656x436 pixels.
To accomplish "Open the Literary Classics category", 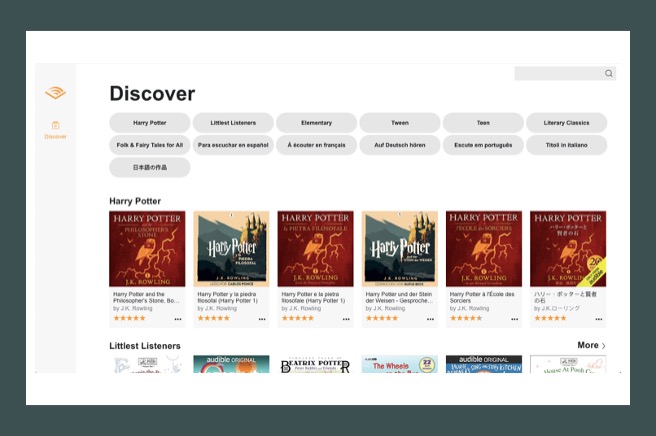I will (566, 123).
